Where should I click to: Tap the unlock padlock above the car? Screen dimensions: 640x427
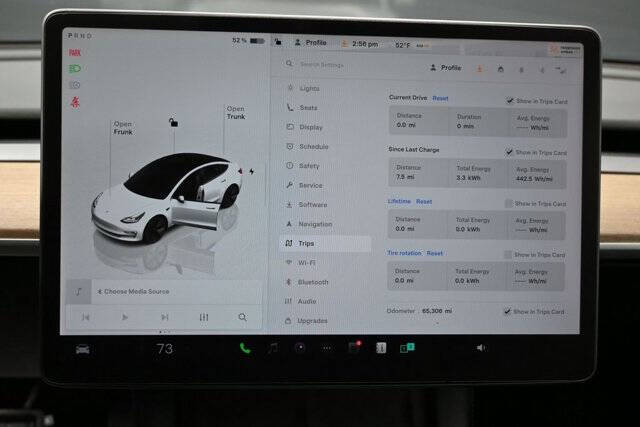[173, 122]
